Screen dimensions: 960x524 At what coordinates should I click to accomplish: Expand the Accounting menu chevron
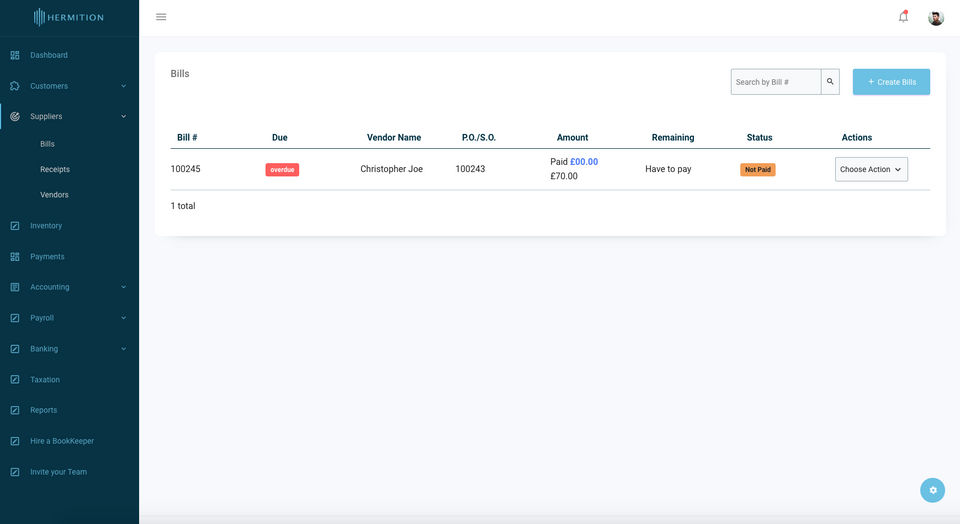point(124,287)
